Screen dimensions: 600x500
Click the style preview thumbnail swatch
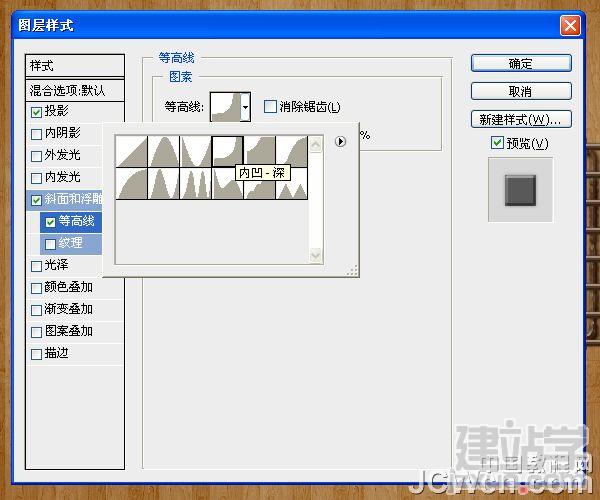pos(520,190)
